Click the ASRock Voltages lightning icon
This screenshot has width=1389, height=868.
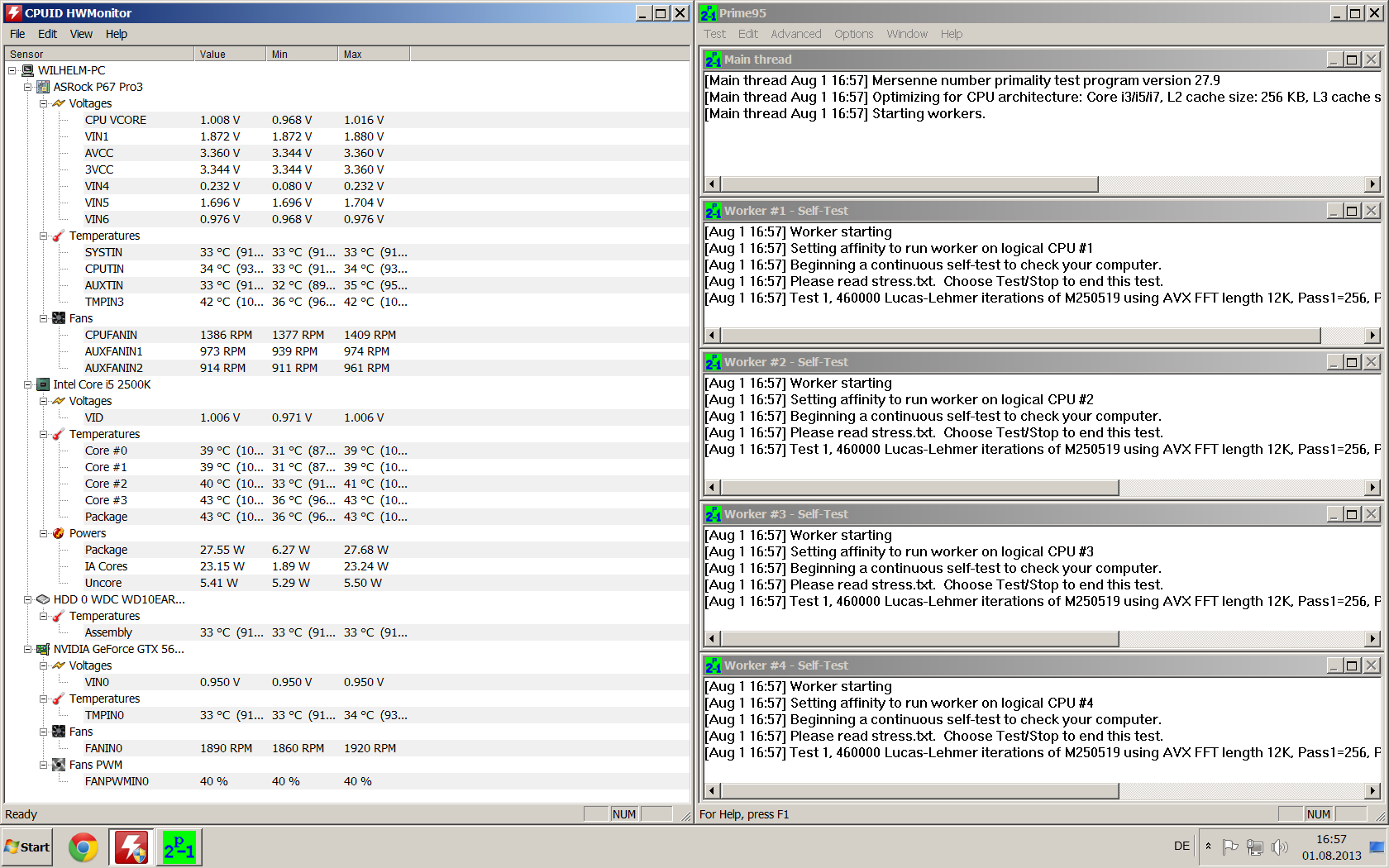pyautogui.click(x=59, y=103)
